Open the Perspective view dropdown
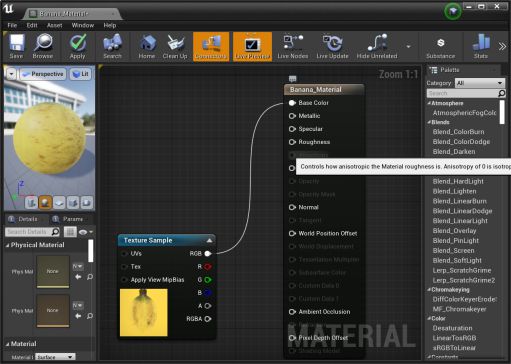Viewport: 511px width, 364px height. click(42, 74)
